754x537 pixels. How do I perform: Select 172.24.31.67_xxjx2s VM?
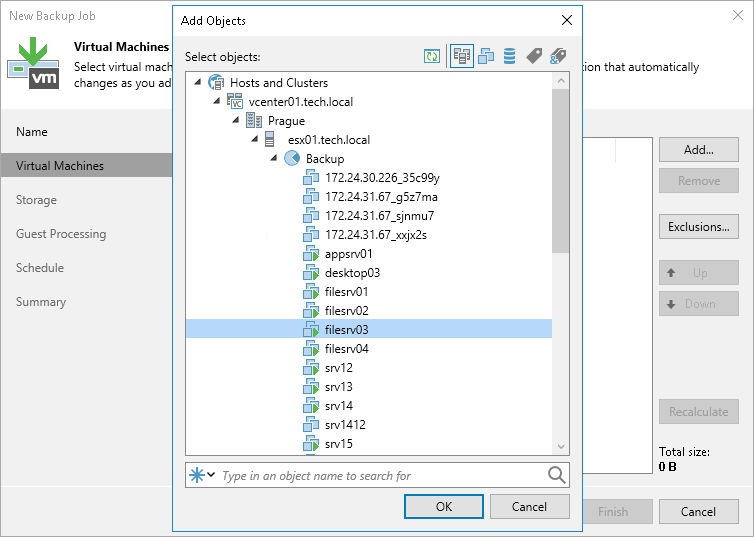click(376, 235)
